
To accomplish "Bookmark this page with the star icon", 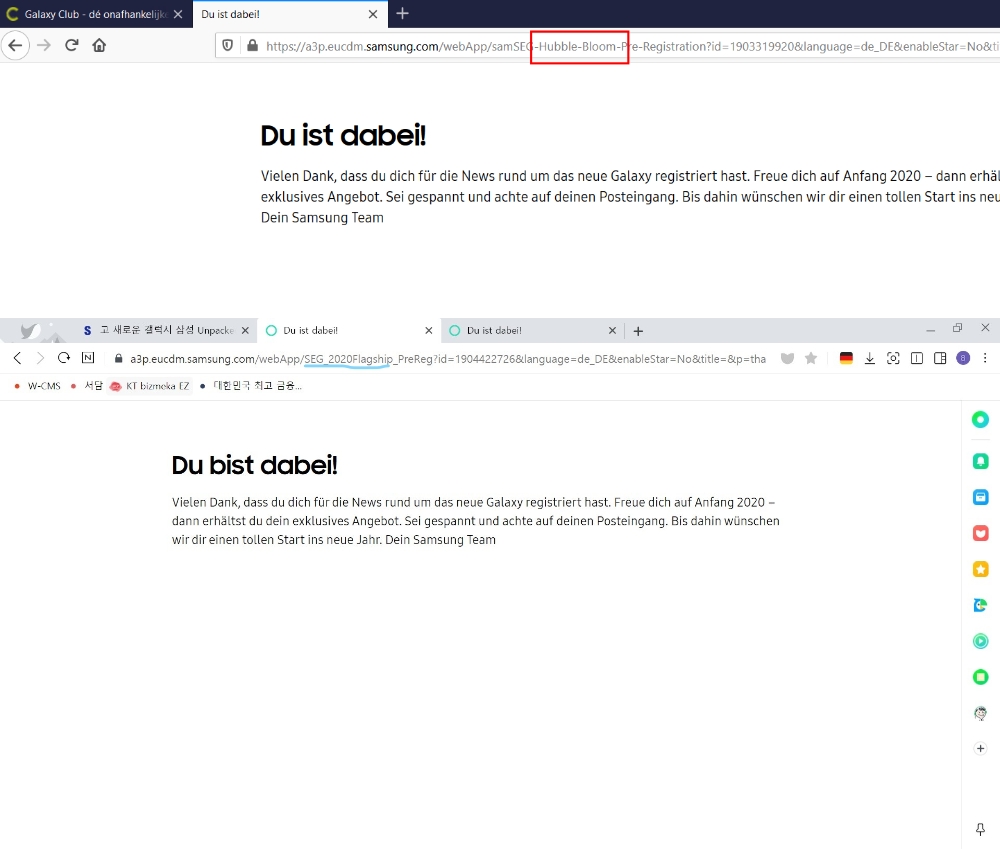I will pos(811,358).
